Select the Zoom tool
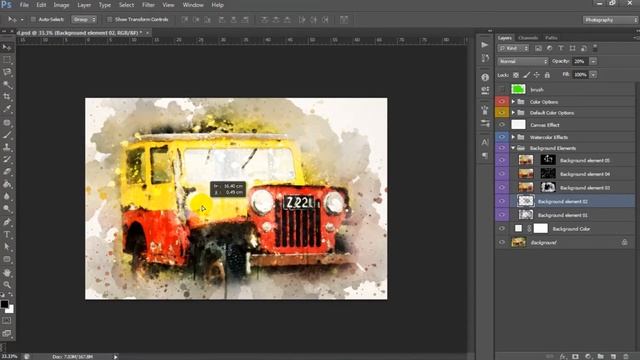This screenshot has width=640, height=360. click(7, 284)
